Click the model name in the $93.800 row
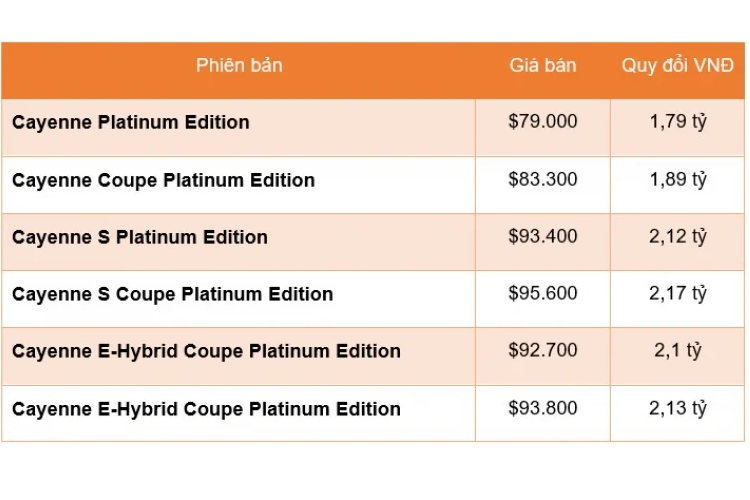This screenshot has height=500, width=750. click(x=206, y=410)
